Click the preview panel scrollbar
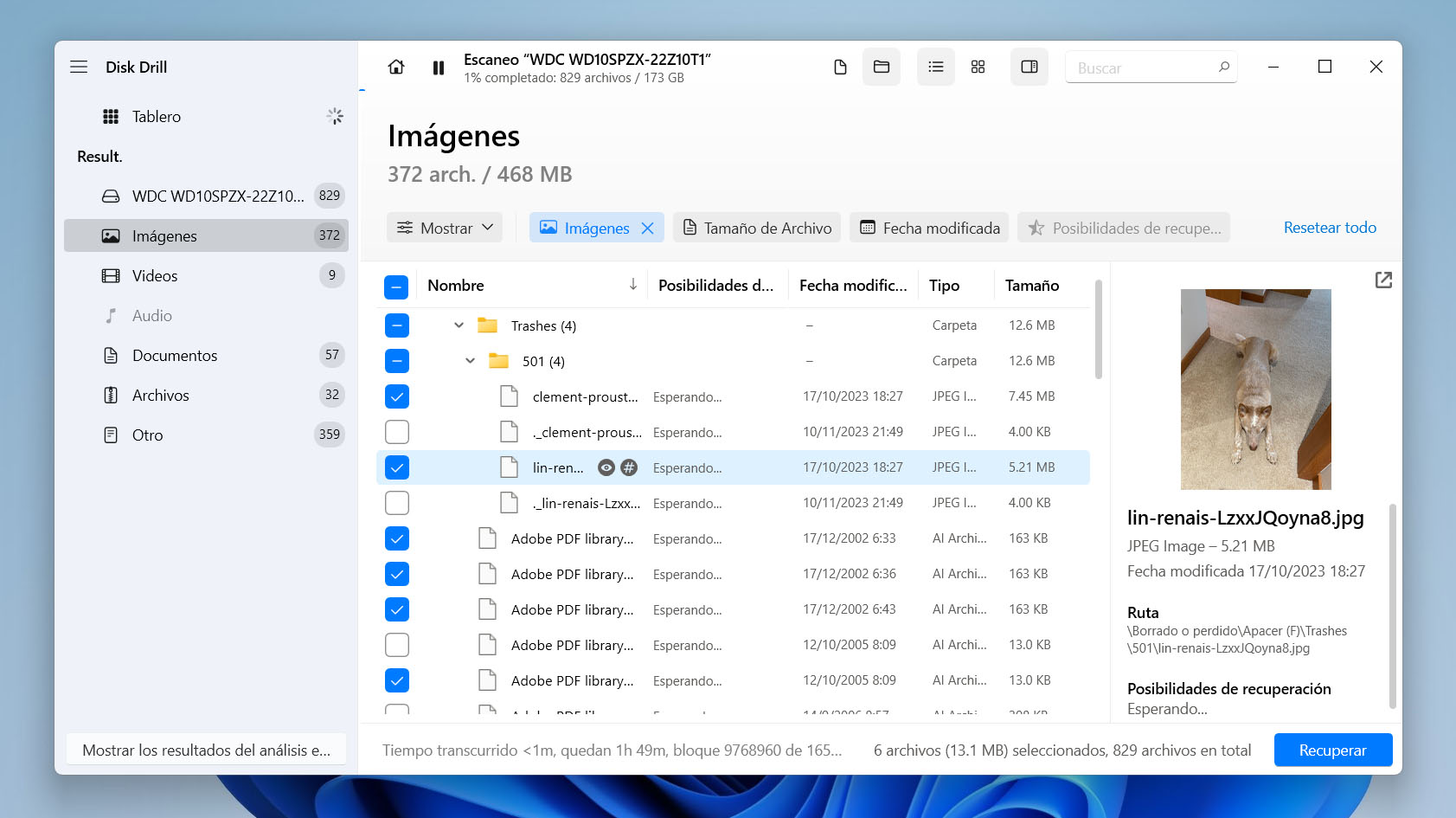The width and height of the screenshot is (1456, 818). 1392,606
